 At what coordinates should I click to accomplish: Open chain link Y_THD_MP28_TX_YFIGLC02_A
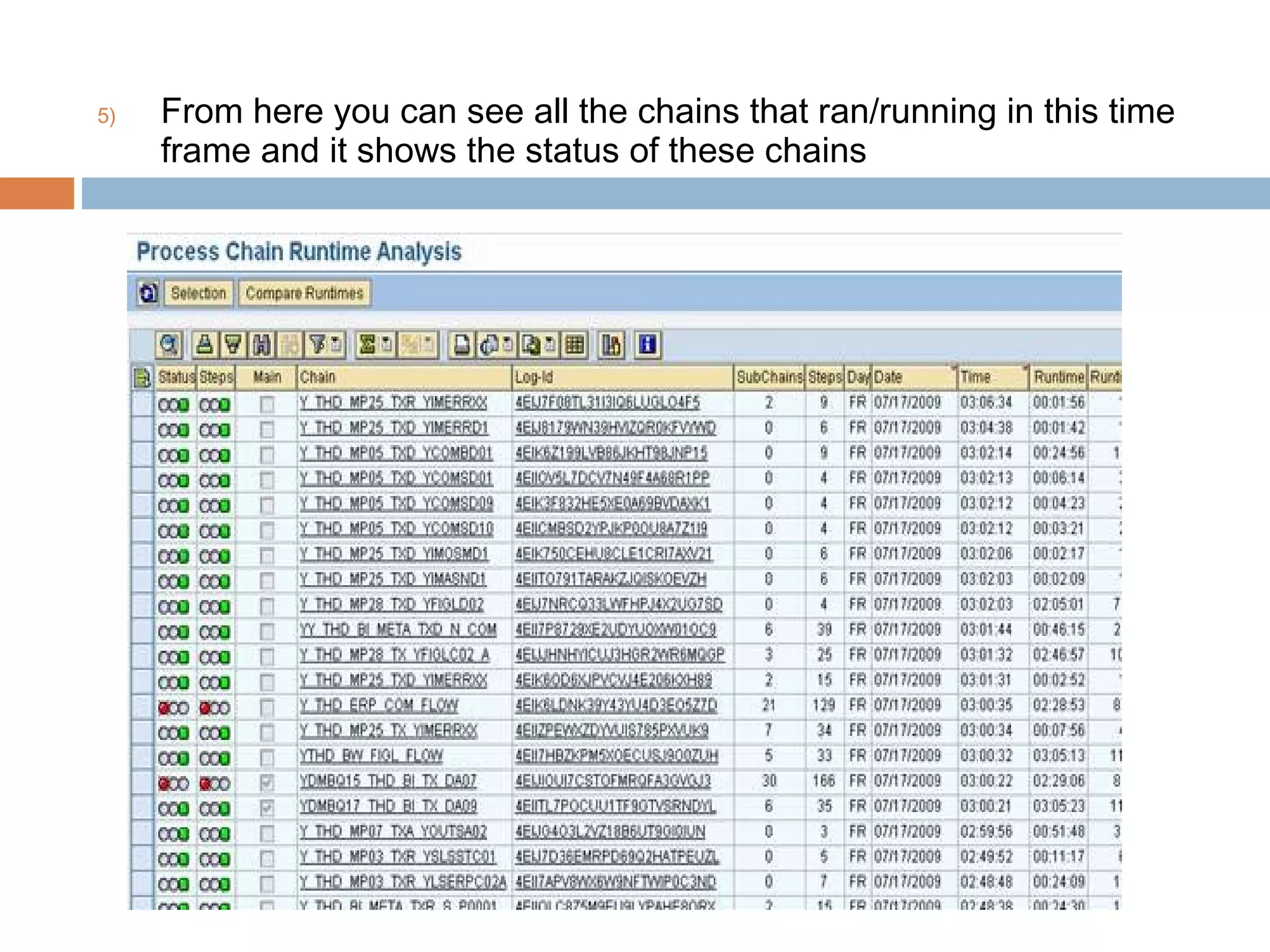tap(395, 655)
